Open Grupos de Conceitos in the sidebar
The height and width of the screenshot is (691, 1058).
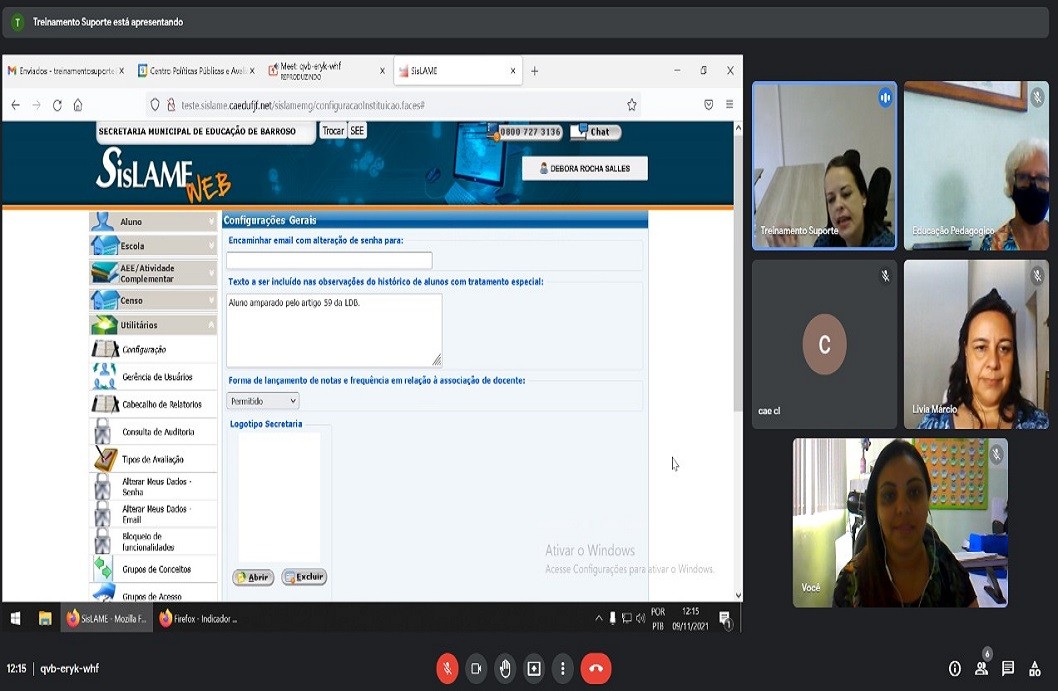coord(152,569)
